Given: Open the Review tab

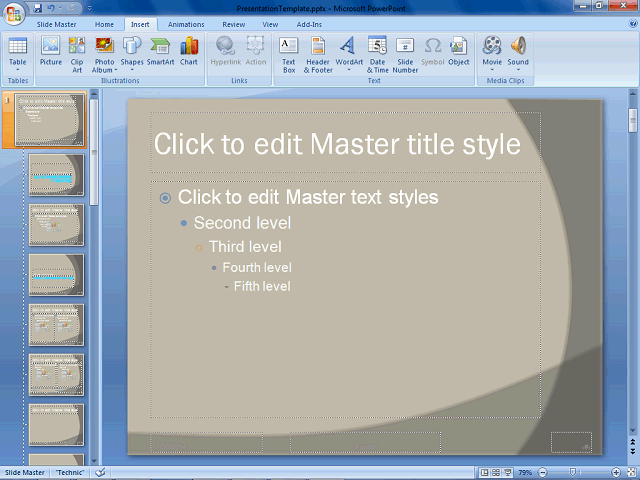Looking at the screenshot, I should pyautogui.click(x=233, y=24).
